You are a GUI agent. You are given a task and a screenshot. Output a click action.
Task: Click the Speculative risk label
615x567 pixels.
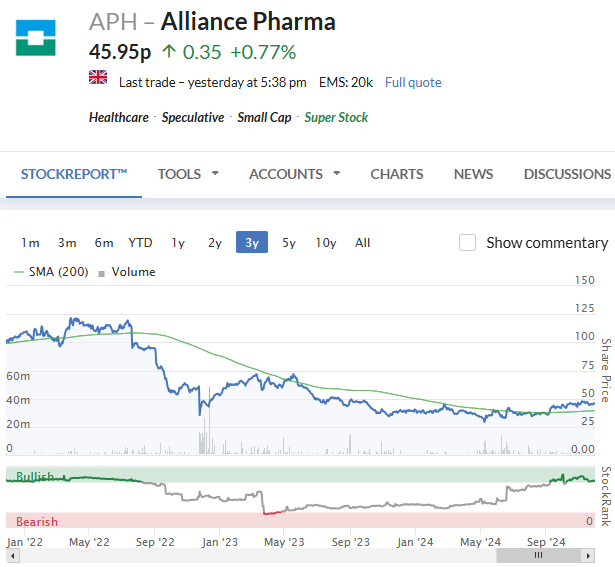193,117
